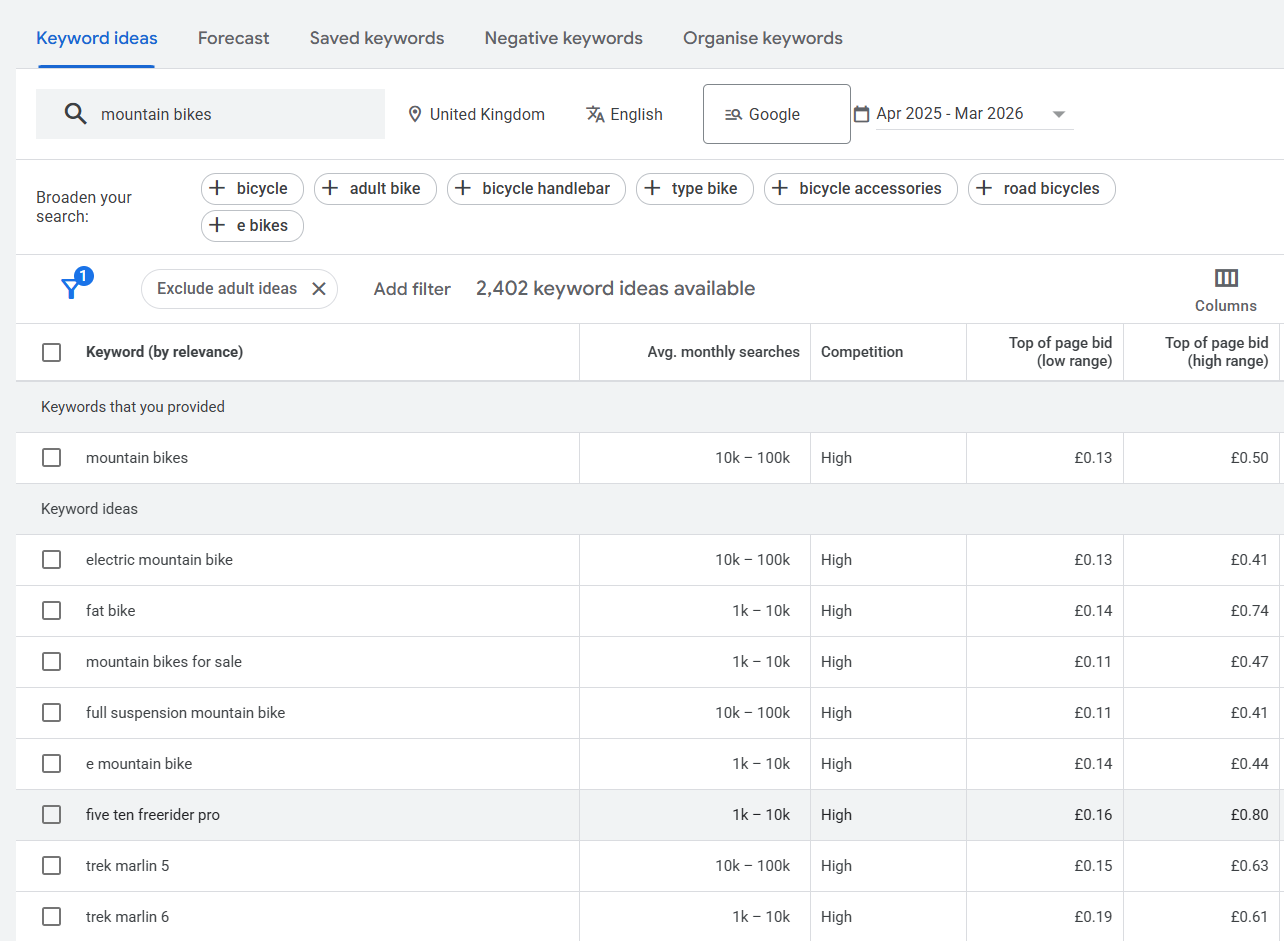Click the mountain bikes search field
This screenshot has width=1284, height=941.
(x=210, y=114)
